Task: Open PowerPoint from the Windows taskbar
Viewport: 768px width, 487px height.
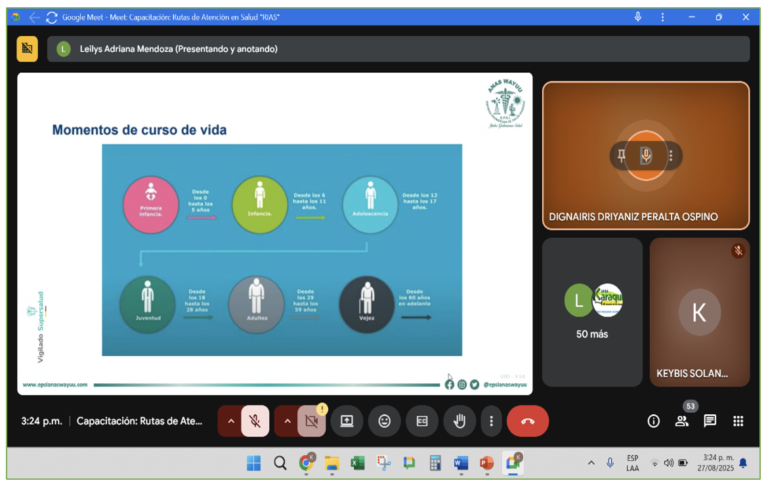Action: 487,463
